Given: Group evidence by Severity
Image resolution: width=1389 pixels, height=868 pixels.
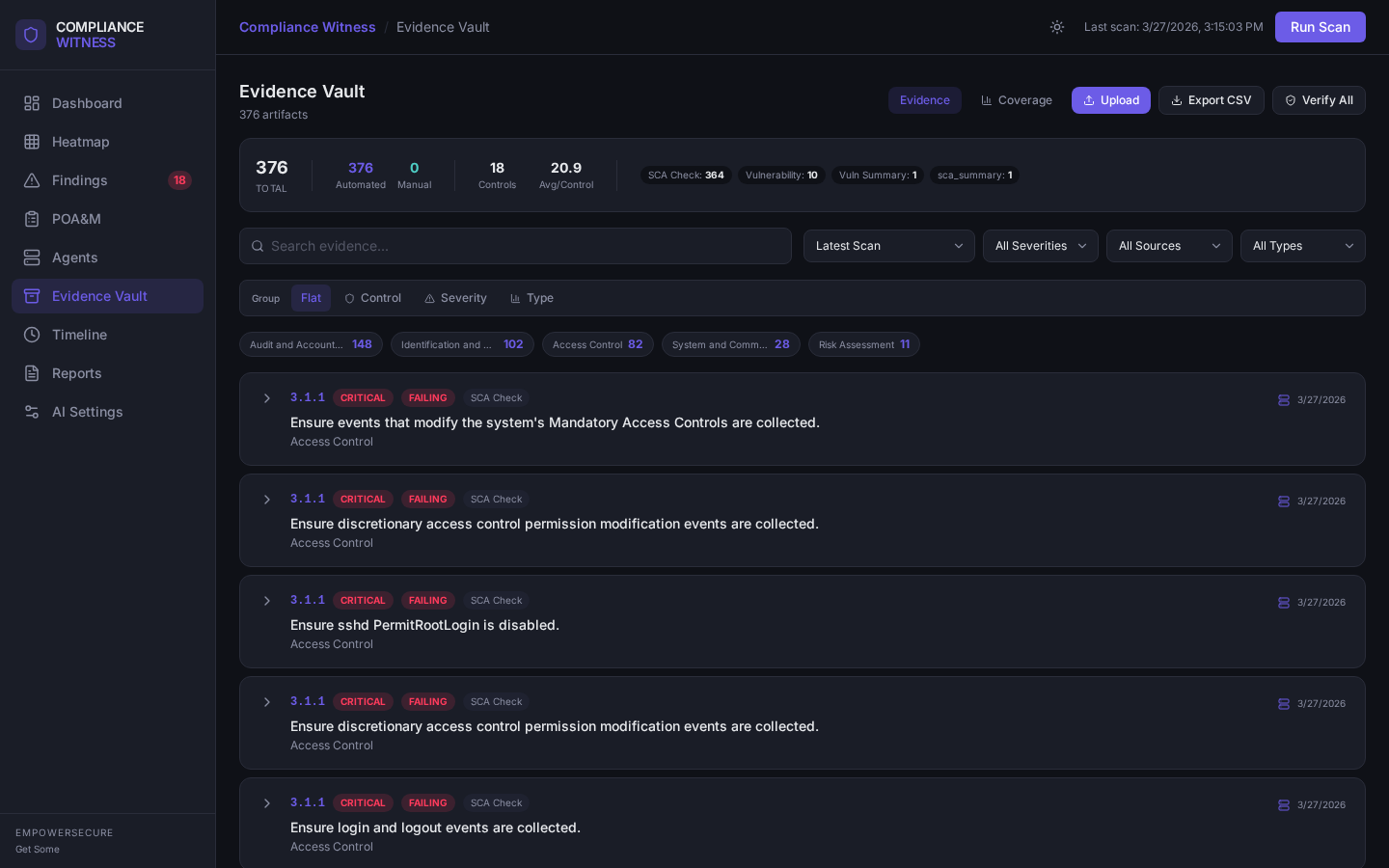Looking at the screenshot, I should click(455, 298).
